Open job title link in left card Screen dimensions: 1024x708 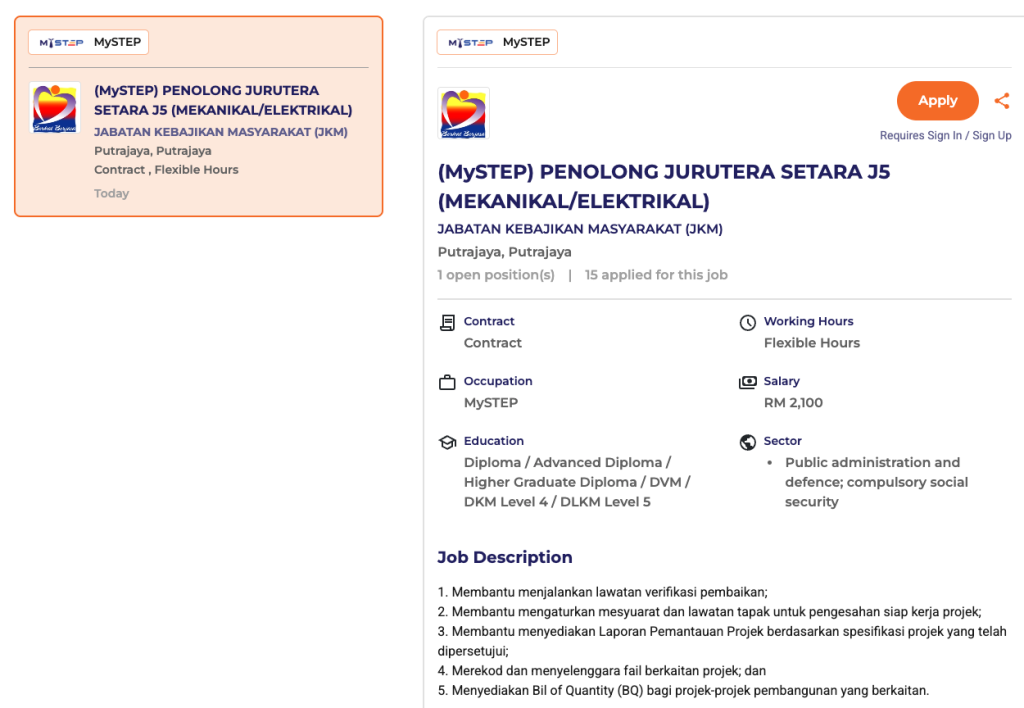[222, 100]
